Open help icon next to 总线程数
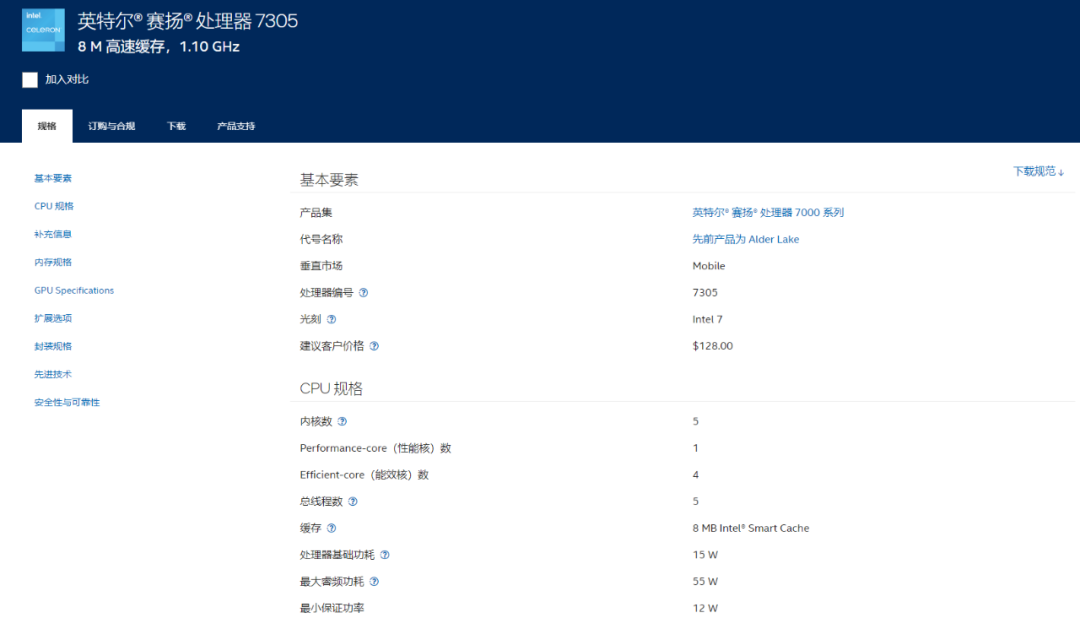Image resolution: width=1080 pixels, height=629 pixels. click(353, 502)
